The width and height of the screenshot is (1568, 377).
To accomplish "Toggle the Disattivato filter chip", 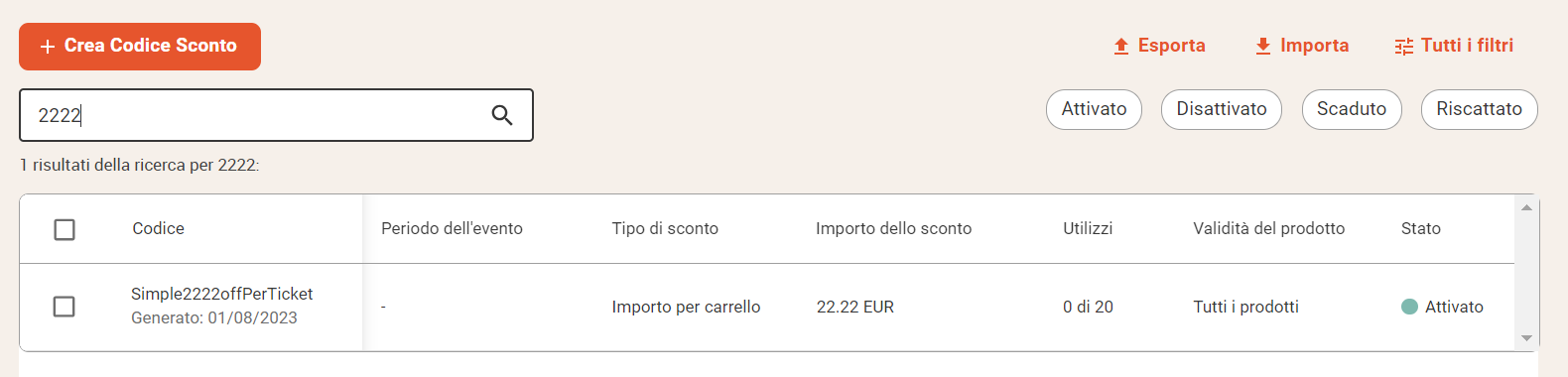I will (x=1222, y=109).
